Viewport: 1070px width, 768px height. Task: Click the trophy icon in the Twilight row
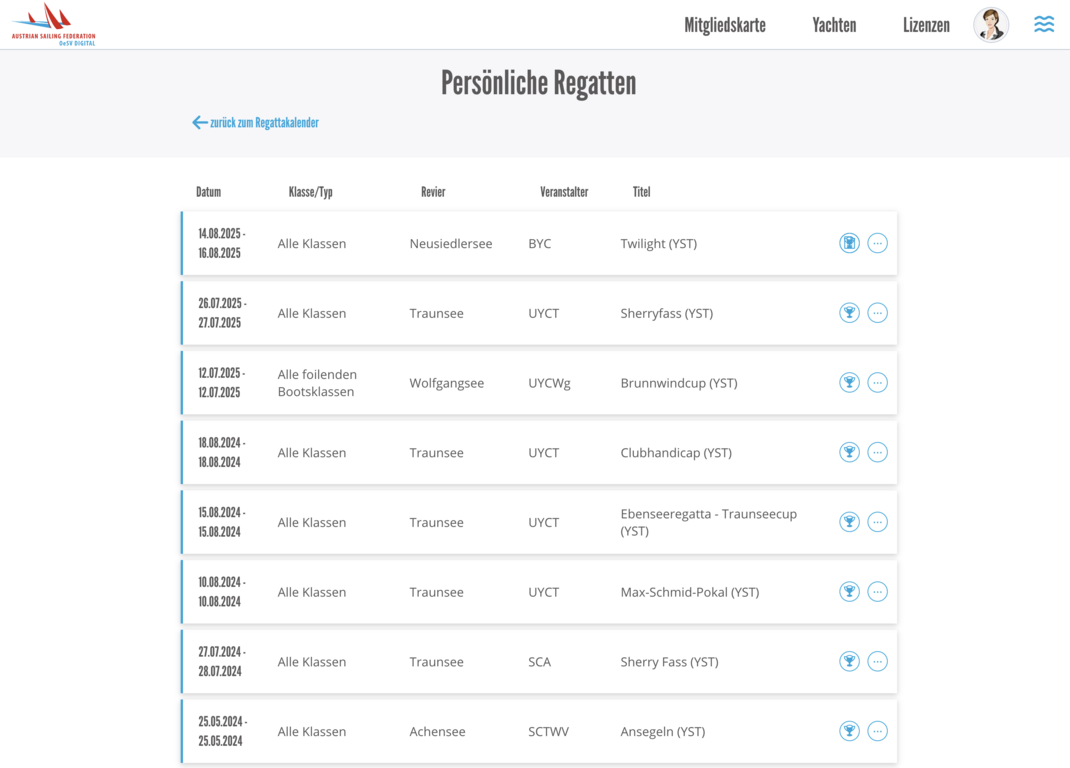(x=849, y=243)
